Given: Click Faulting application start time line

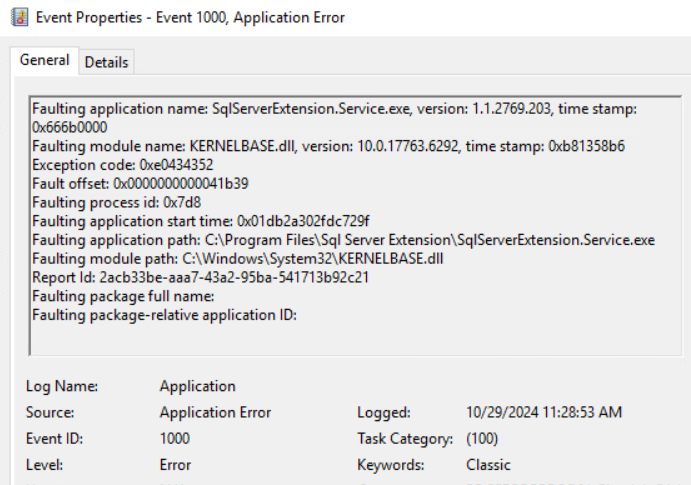Looking at the screenshot, I should coord(201,221).
